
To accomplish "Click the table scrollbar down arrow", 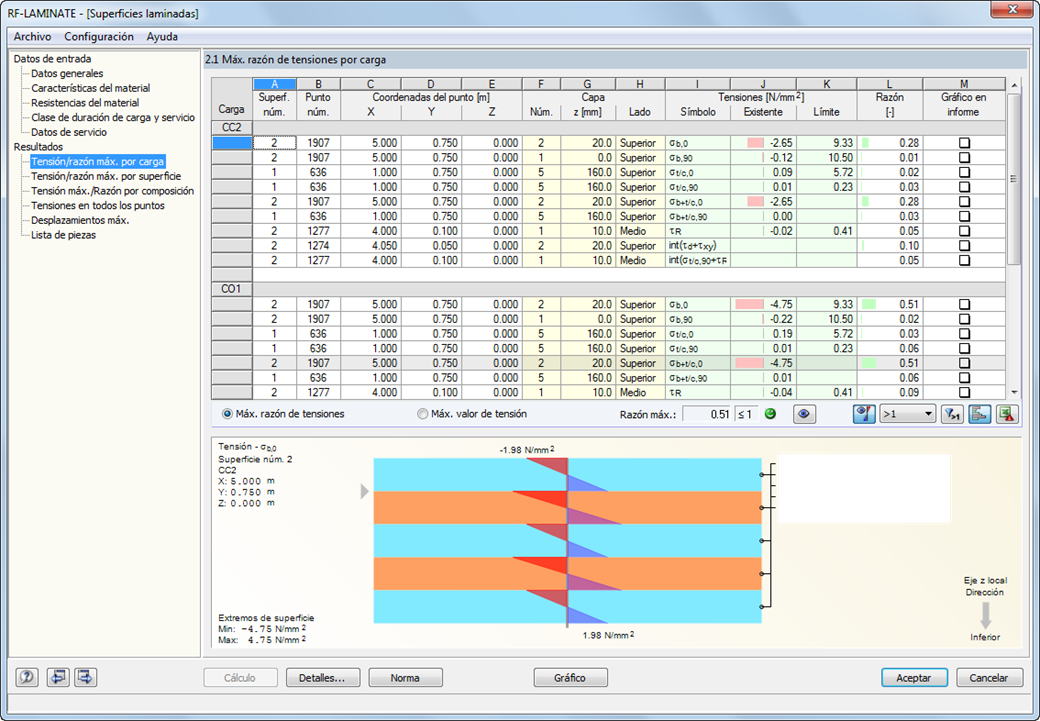I will [1013, 393].
